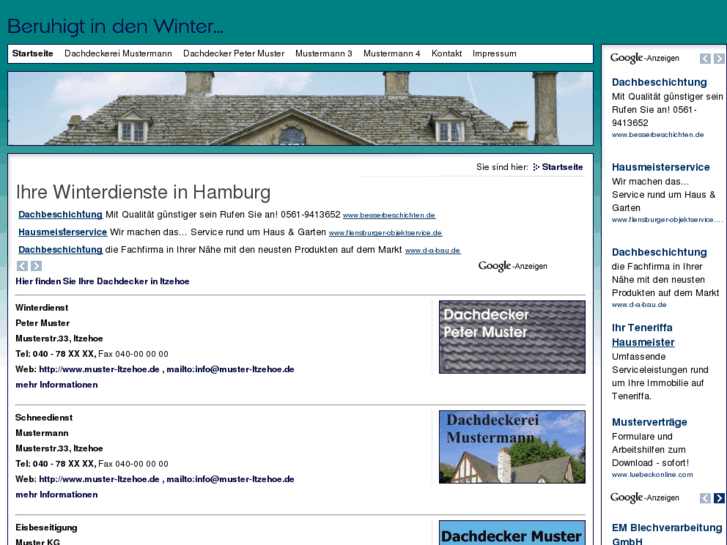Image resolution: width=727 pixels, height=545 pixels.
Task: Open the Impressum page
Action: 494,53
